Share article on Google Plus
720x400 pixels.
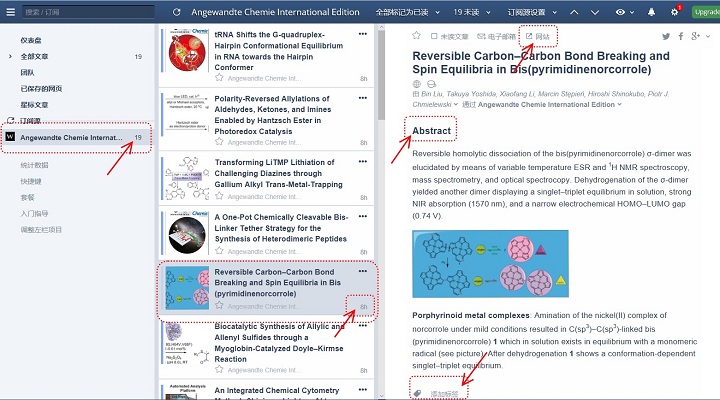696,36
